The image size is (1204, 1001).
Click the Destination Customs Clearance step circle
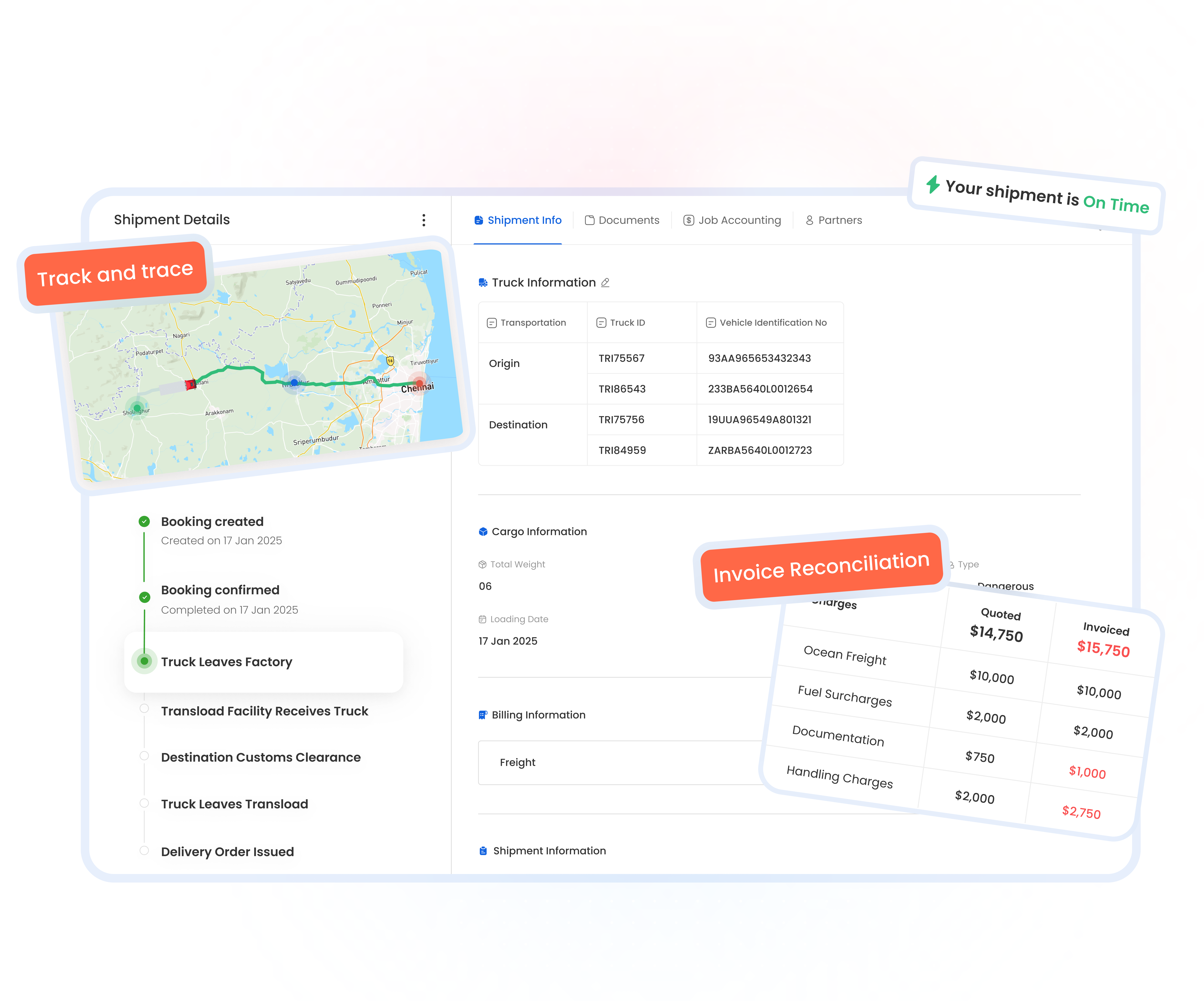(x=144, y=756)
